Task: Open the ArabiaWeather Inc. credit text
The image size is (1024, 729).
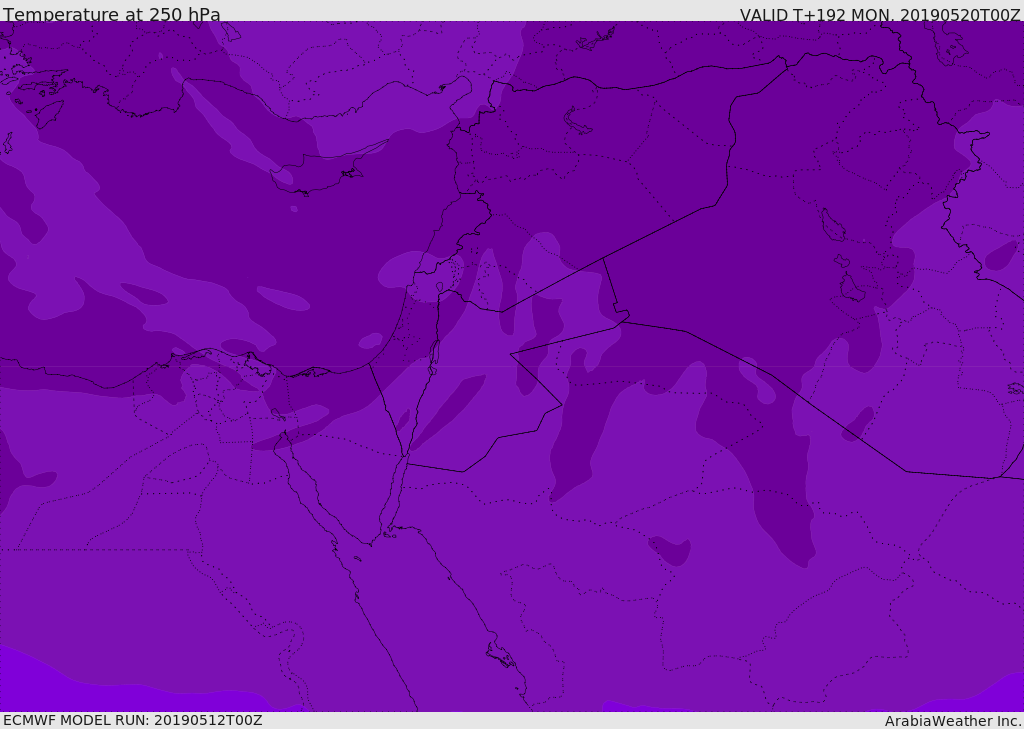Action: 953,721
